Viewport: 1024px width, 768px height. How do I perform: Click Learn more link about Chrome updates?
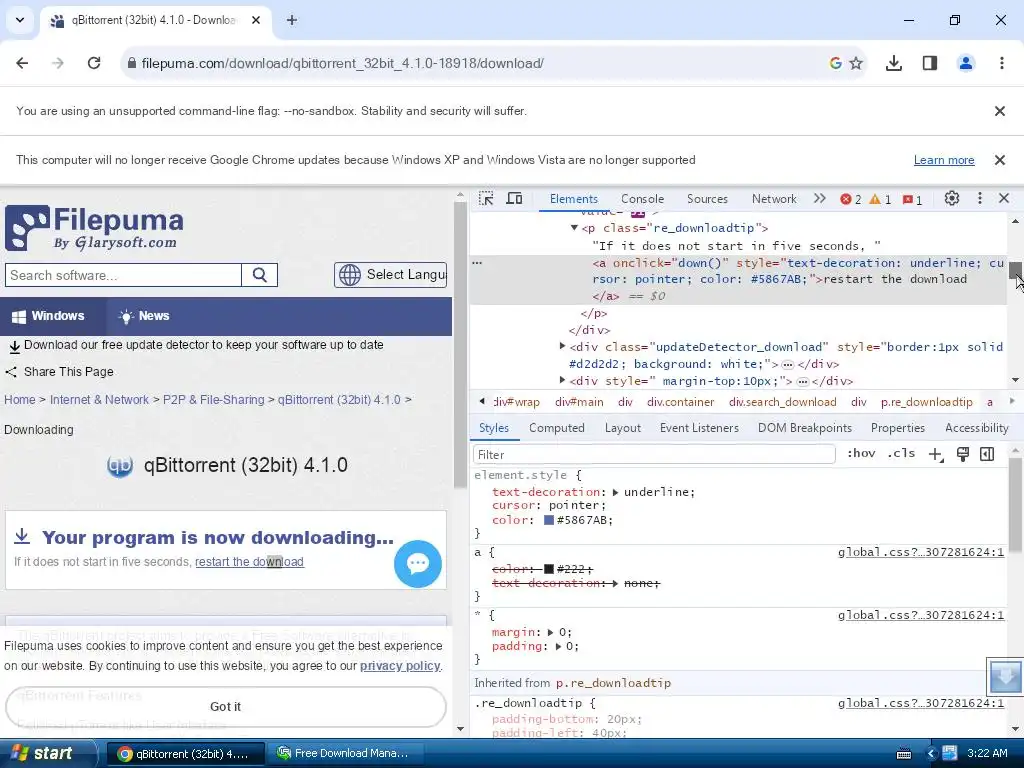[x=944, y=160]
